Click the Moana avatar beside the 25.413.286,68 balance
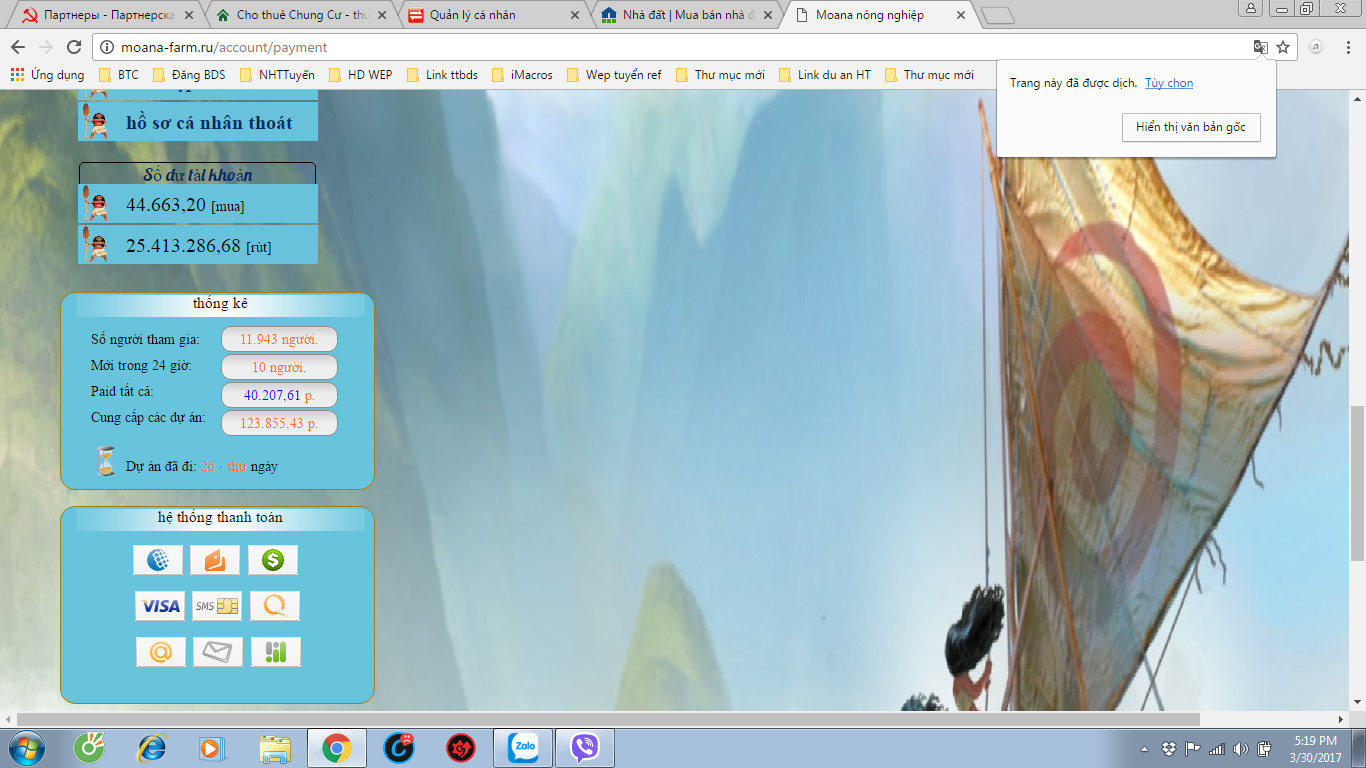This screenshot has height=768, width=1366. coord(97,244)
